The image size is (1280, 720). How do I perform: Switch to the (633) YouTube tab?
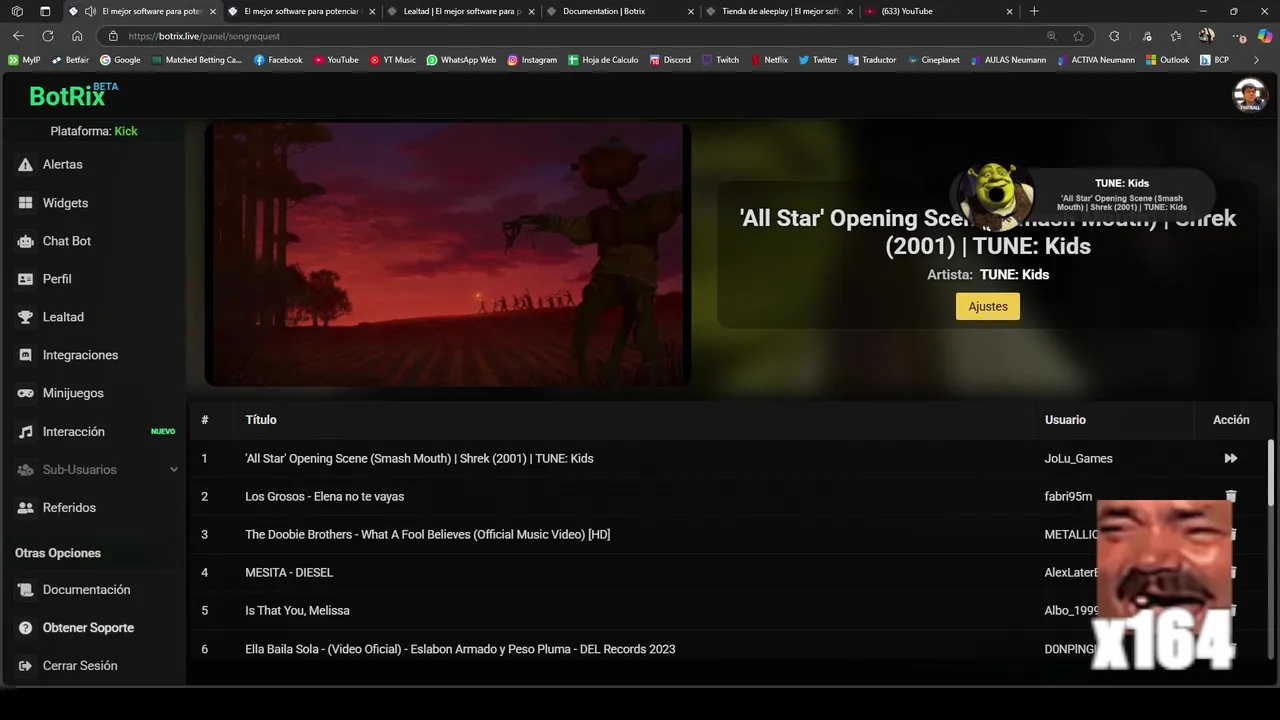click(939, 11)
